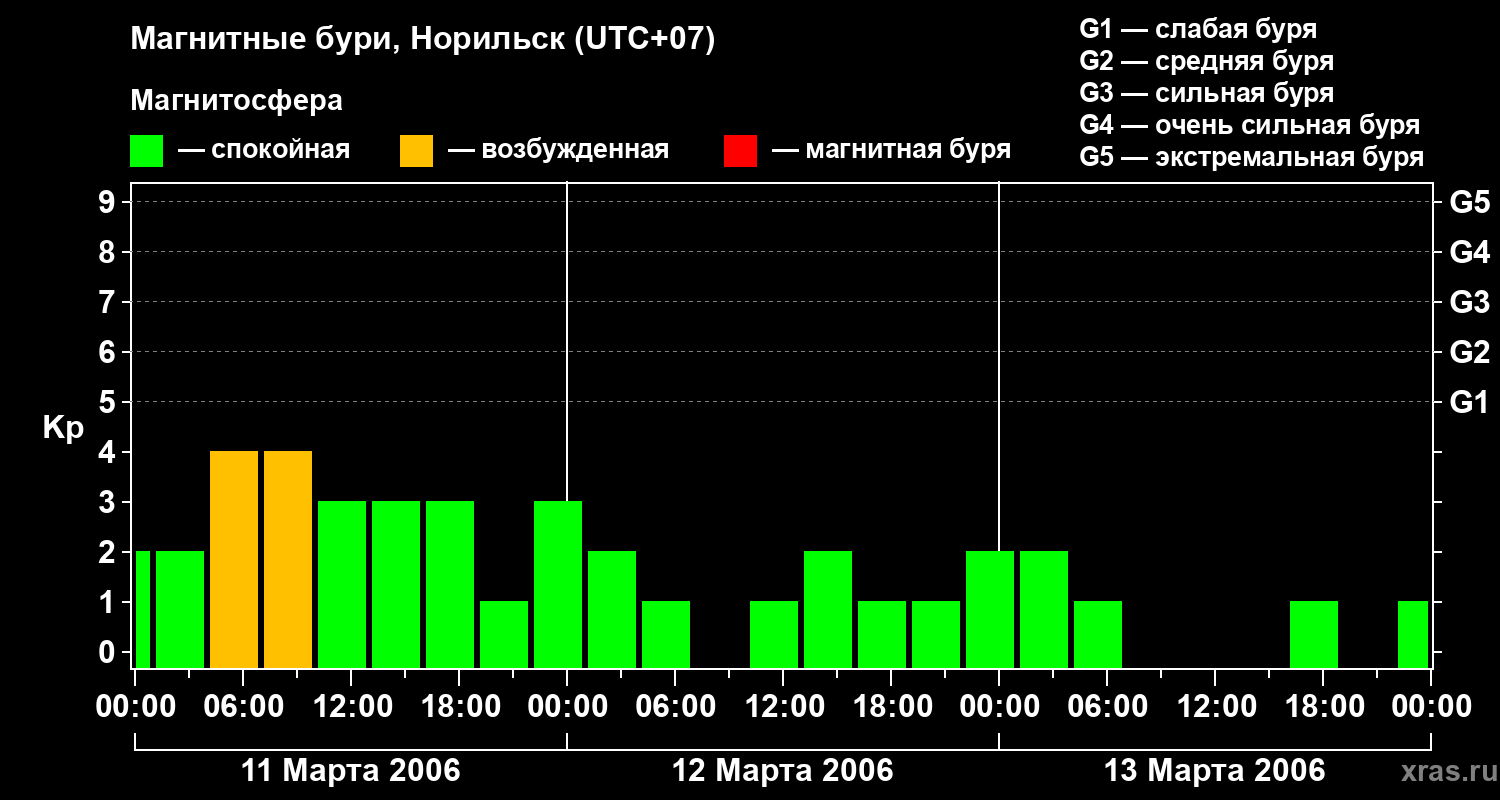The height and width of the screenshot is (800, 1500).
Task: Click the '11 Марта 2006' date label
Action: click(351, 771)
